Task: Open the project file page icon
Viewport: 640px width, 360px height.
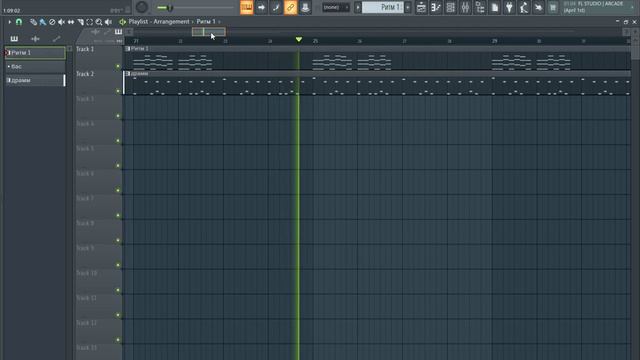Action: (x=495, y=7)
